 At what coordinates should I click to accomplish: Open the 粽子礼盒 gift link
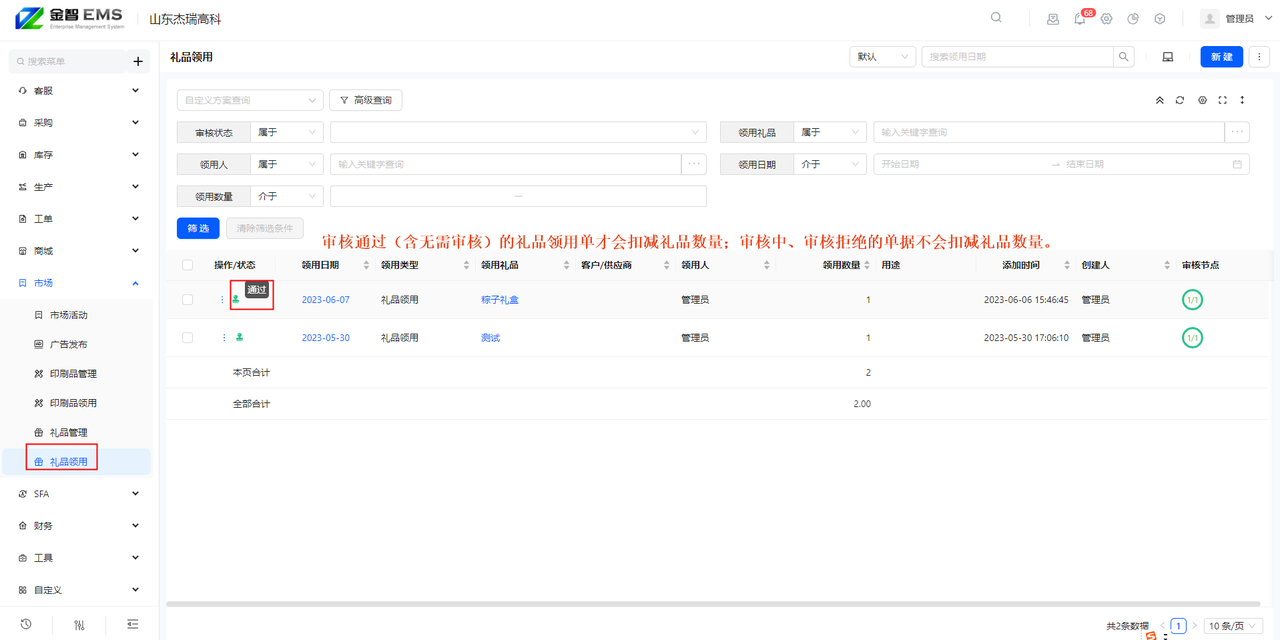500,300
